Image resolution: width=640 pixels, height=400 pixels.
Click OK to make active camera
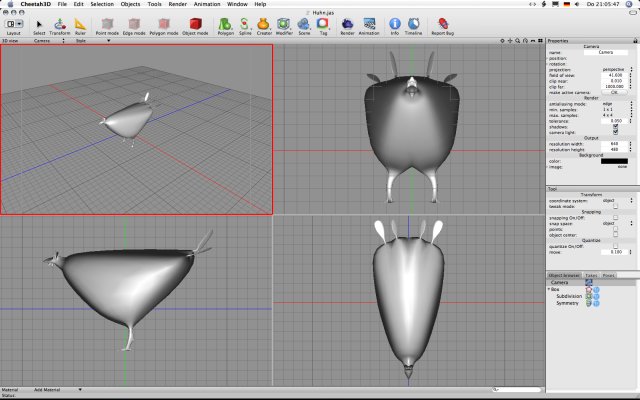click(x=614, y=93)
